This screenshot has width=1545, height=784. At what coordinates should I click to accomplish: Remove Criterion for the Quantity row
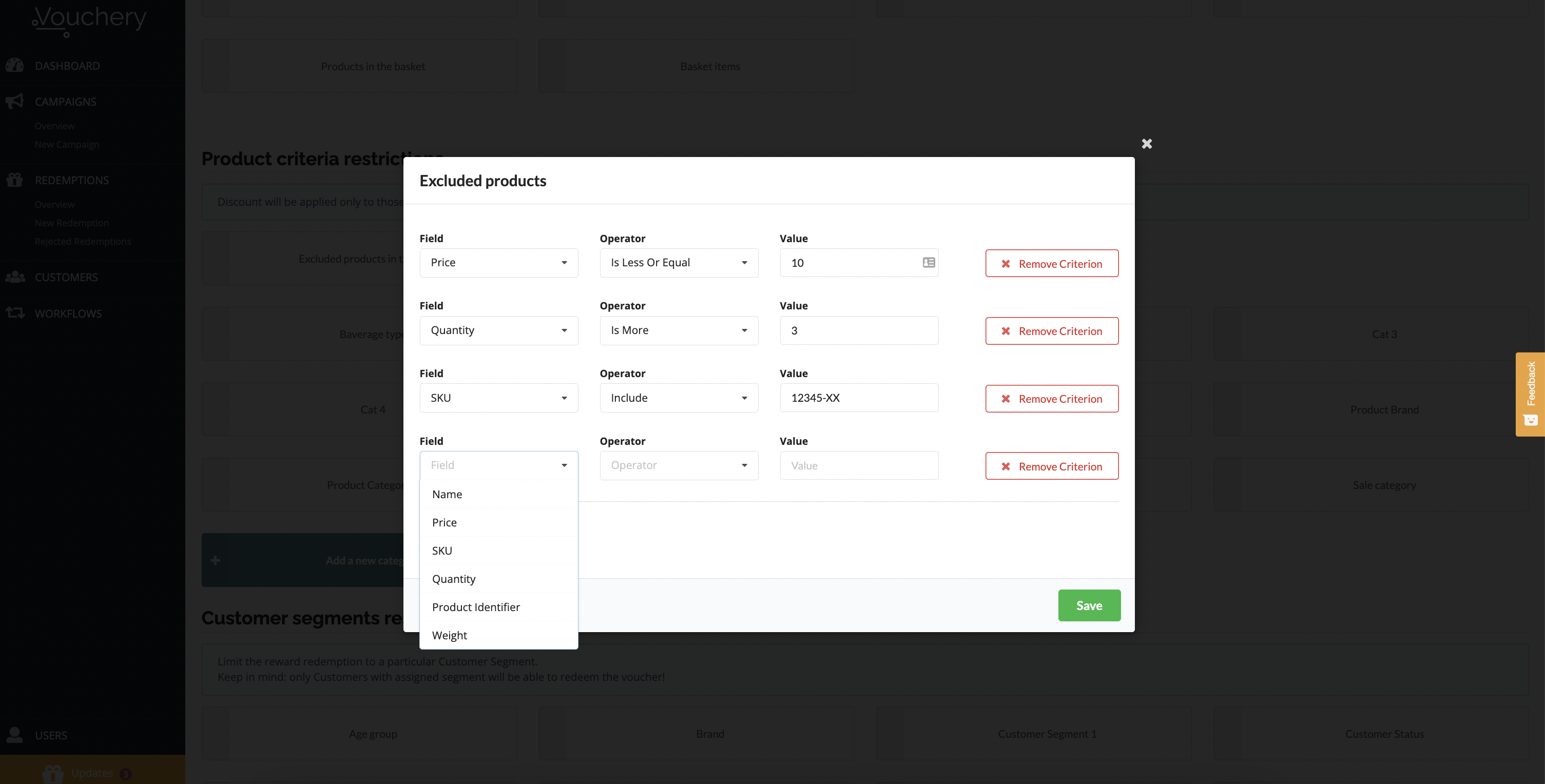coord(1051,331)
